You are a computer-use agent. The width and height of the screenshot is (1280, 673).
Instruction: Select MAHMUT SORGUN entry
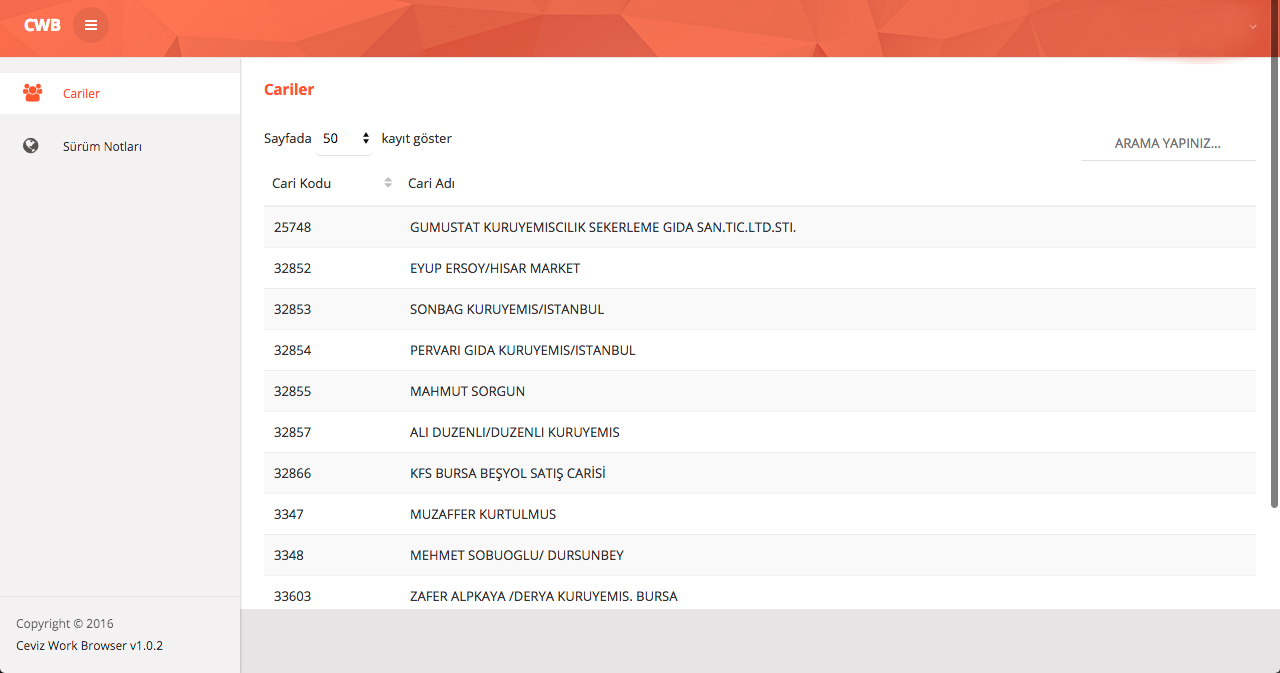(x=467, y=391)
